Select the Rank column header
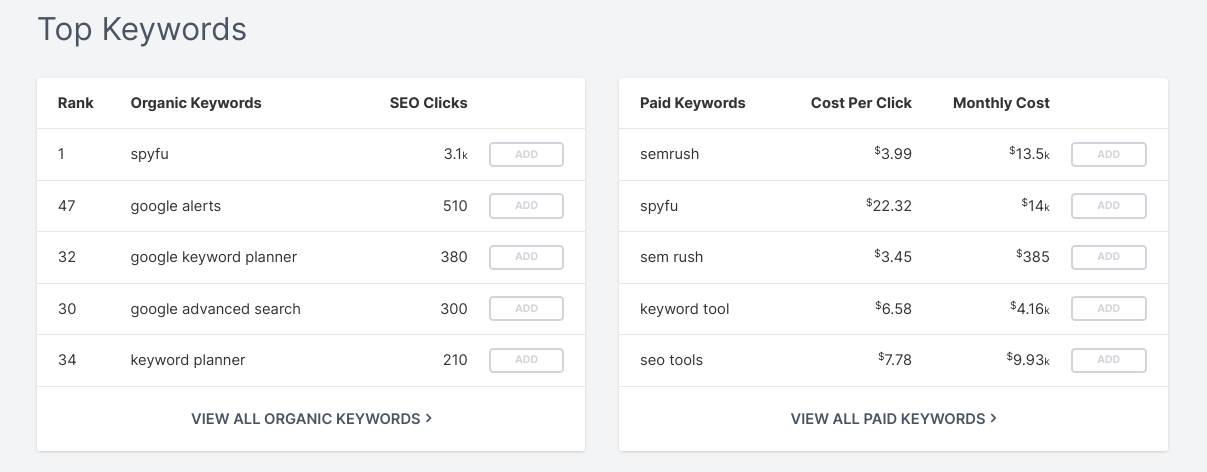This screenshot has height=472, width=1207. point(76,103)
